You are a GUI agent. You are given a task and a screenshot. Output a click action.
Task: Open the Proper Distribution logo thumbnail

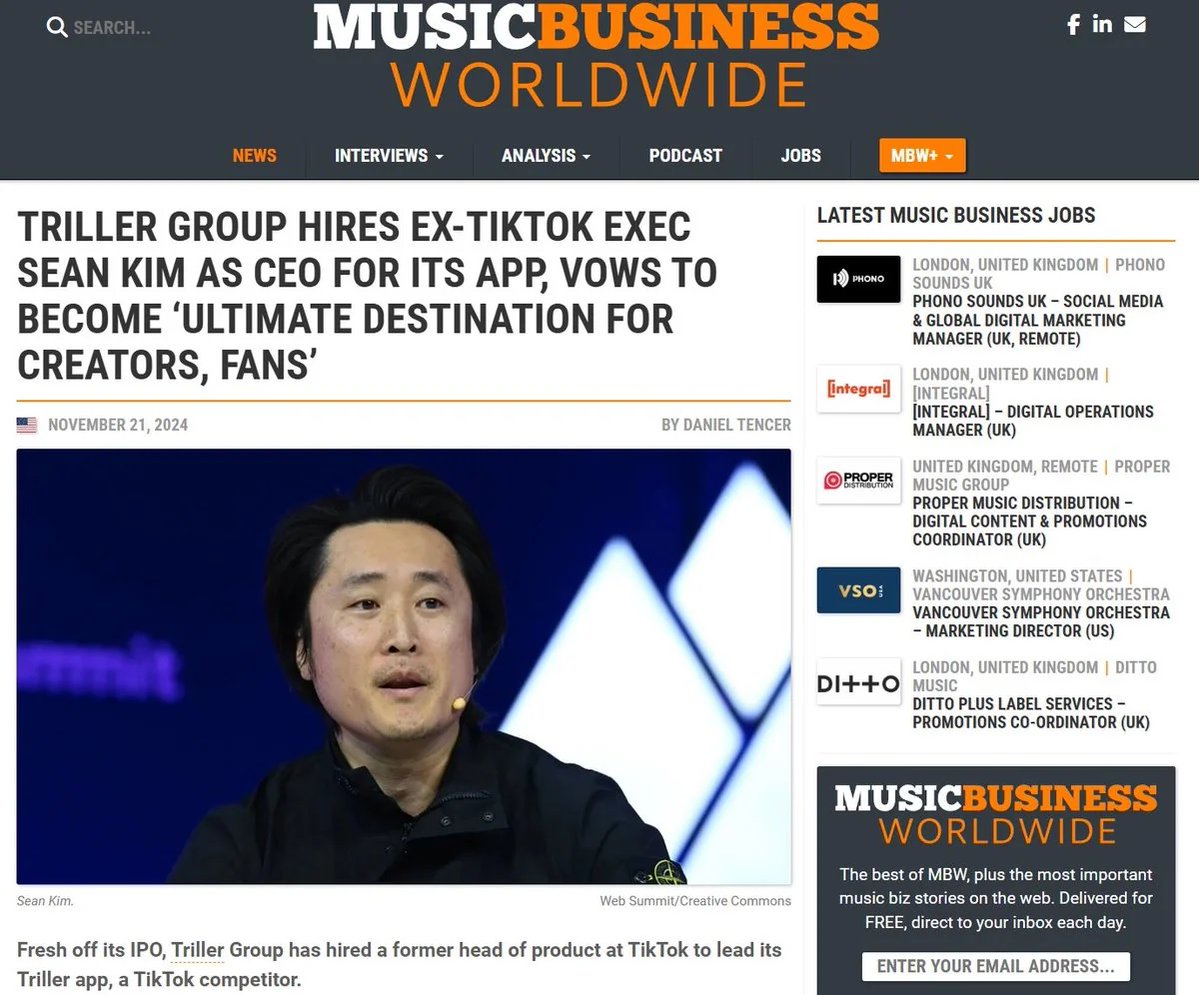click(858, 480)
